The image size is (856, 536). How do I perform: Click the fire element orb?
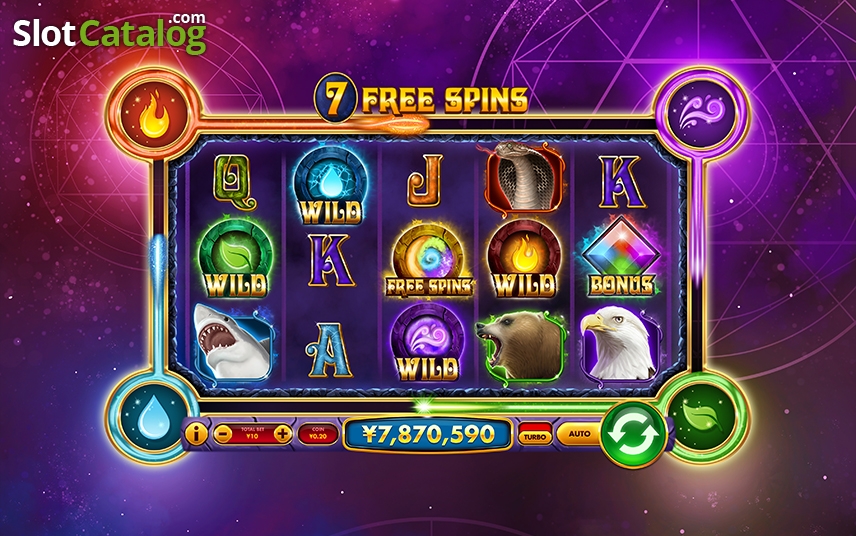[x=153, y=116]
